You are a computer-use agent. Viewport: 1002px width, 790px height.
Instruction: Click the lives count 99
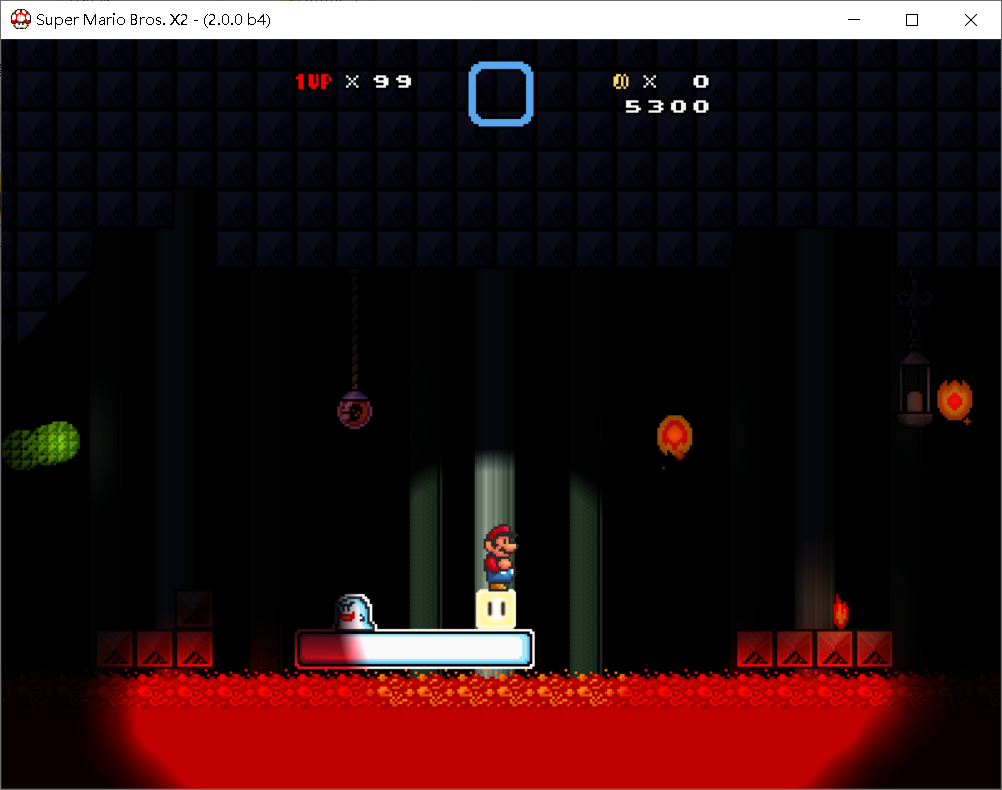pos(392,82)
